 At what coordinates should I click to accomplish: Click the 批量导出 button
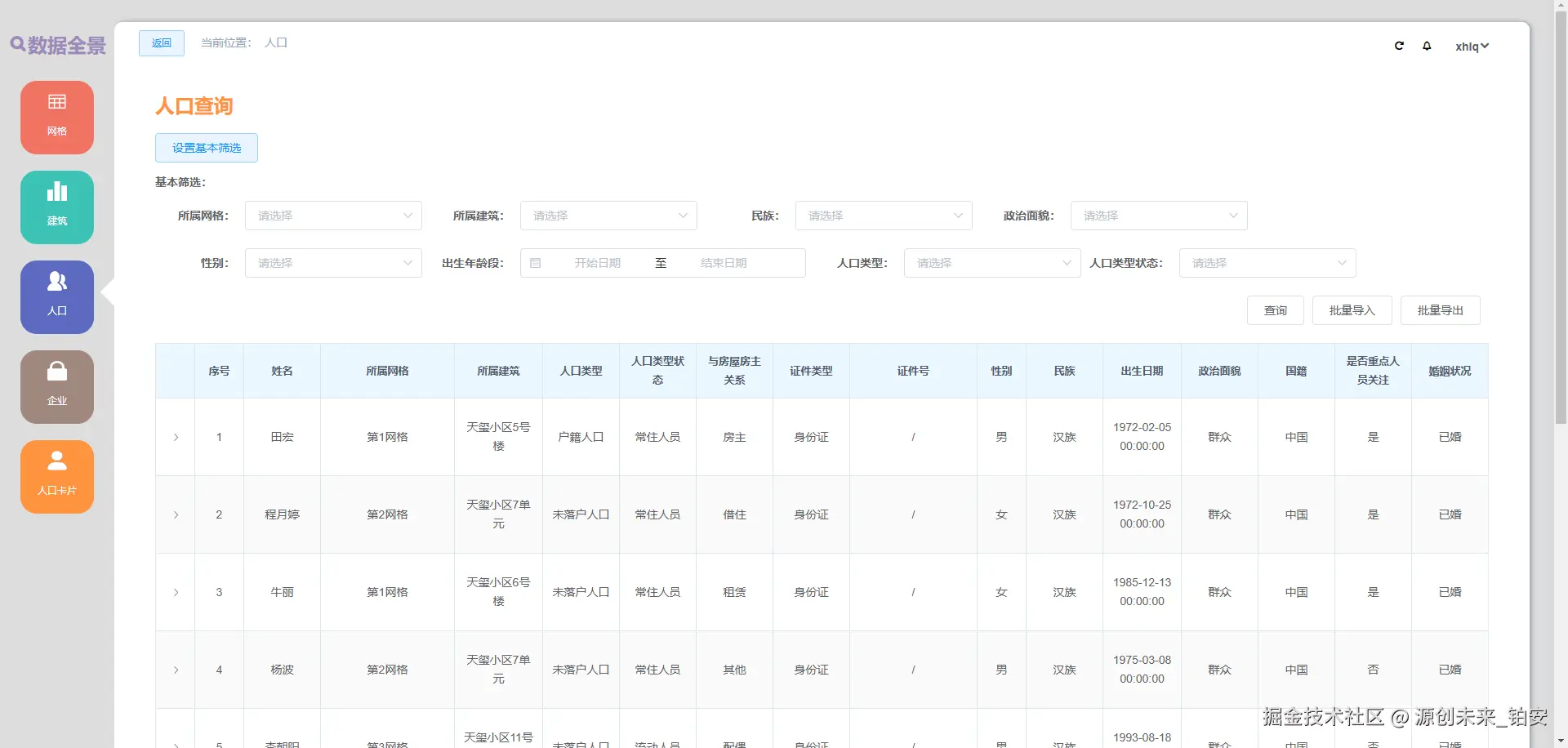1441,310
